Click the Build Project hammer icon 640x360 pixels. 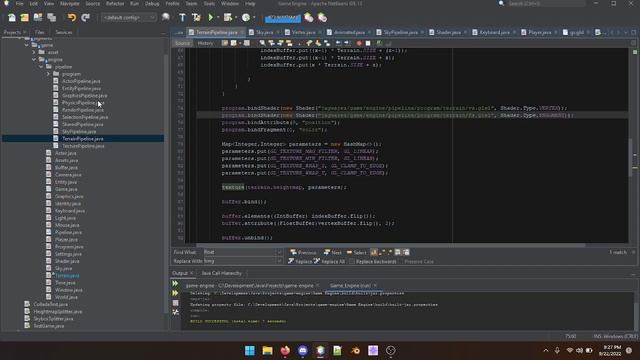182,18
